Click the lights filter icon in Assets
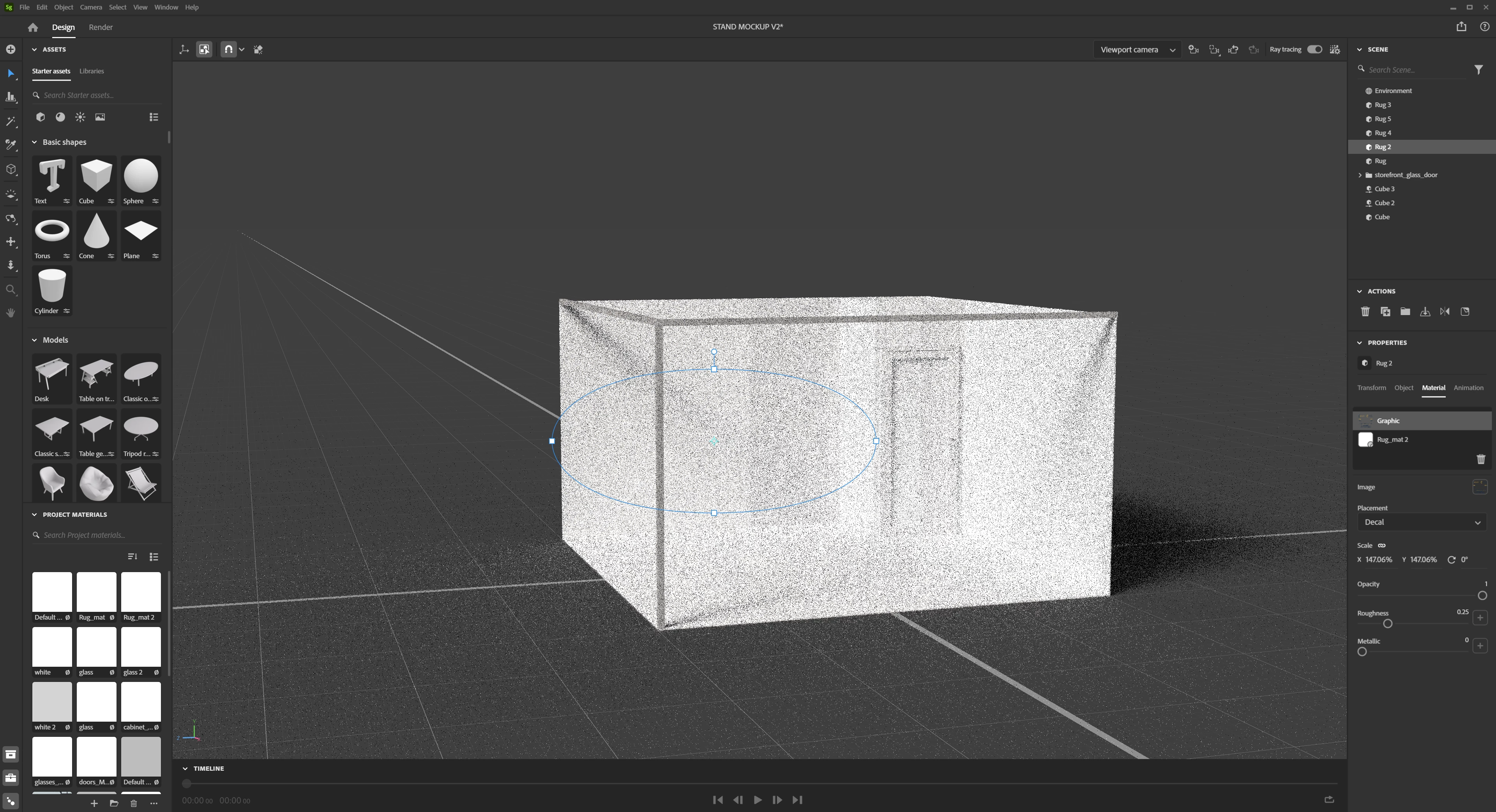Image resolution: width=1496 pixels, height=812 pixels. (80, 117)
